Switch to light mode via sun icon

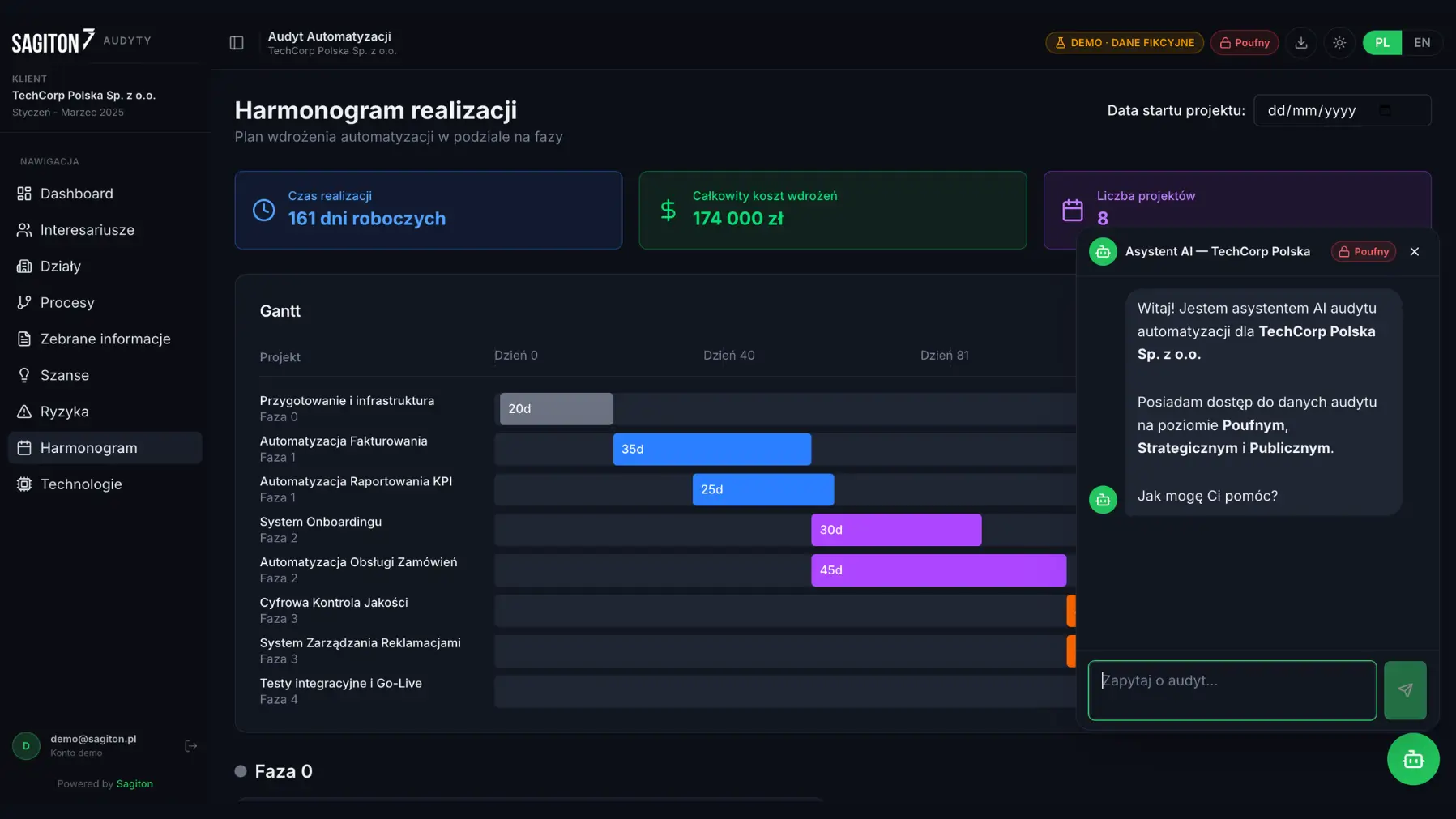pyautogui.click(x=1339, y=42)
